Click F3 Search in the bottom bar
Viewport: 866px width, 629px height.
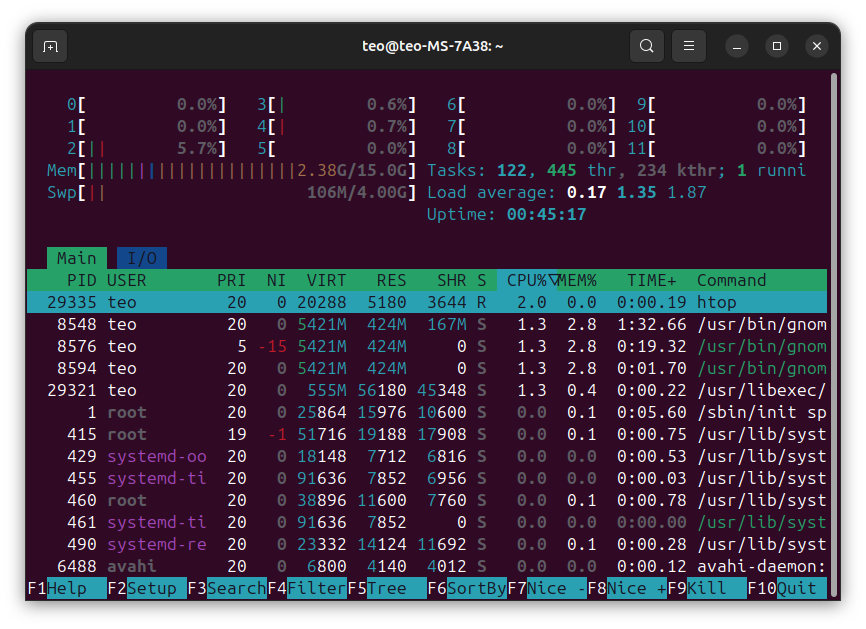coord(227,588)
